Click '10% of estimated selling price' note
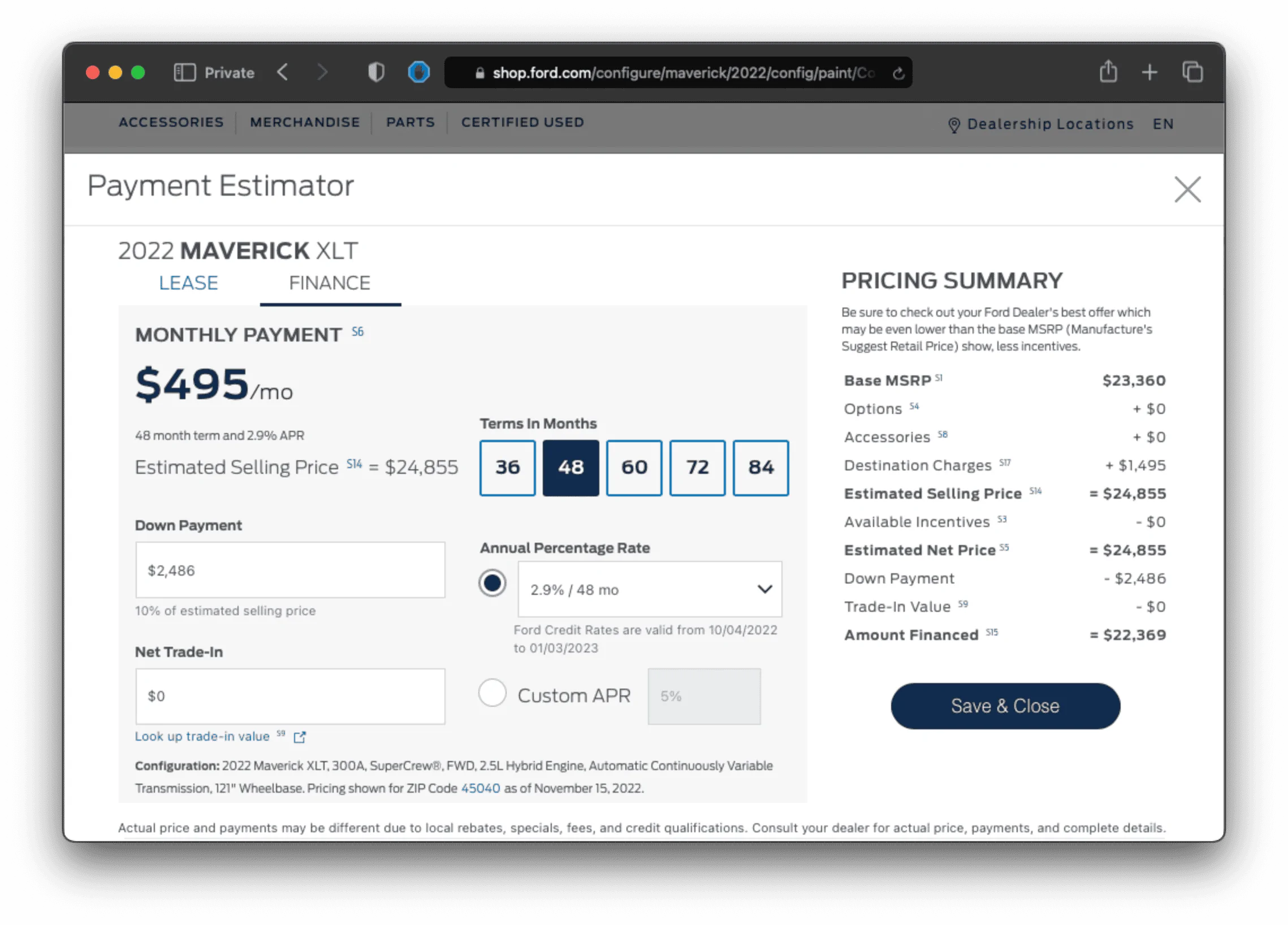The width and height of the screenshot is (1288, 925). (226, 611)
